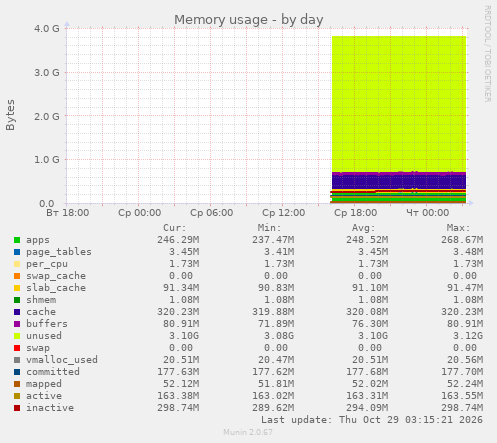Click the 'unused' legend label

click(44, 336)
